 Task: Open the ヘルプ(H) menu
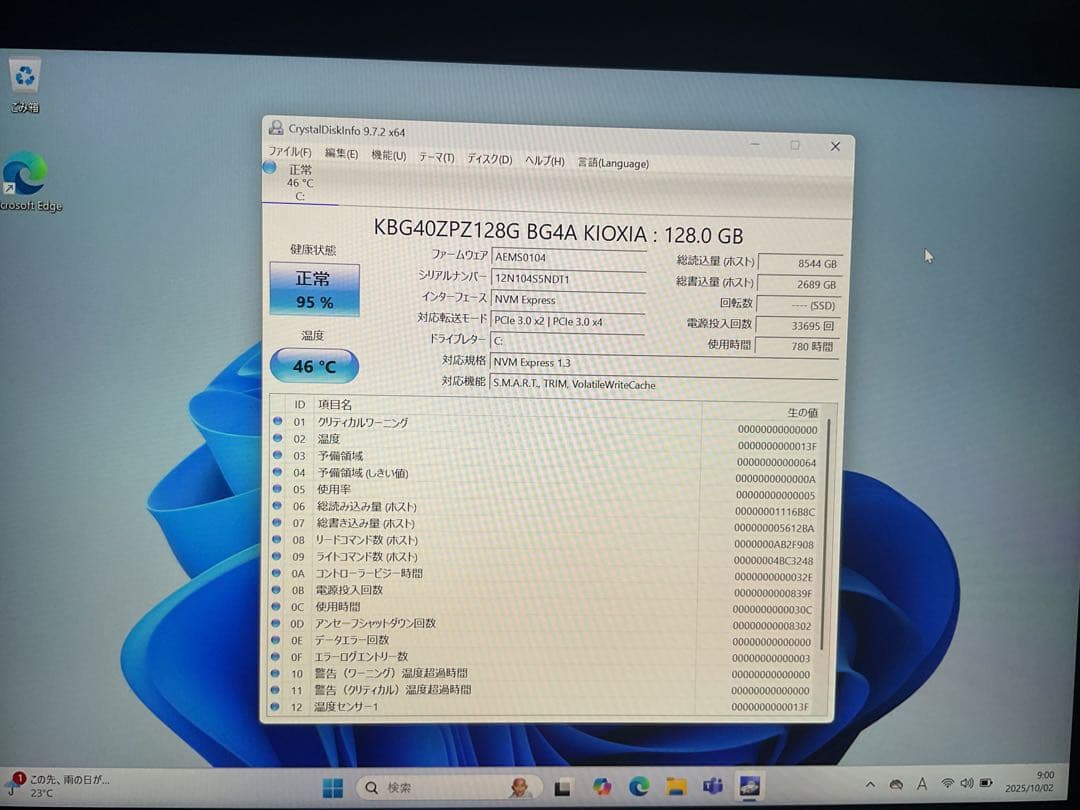[544, 161]
